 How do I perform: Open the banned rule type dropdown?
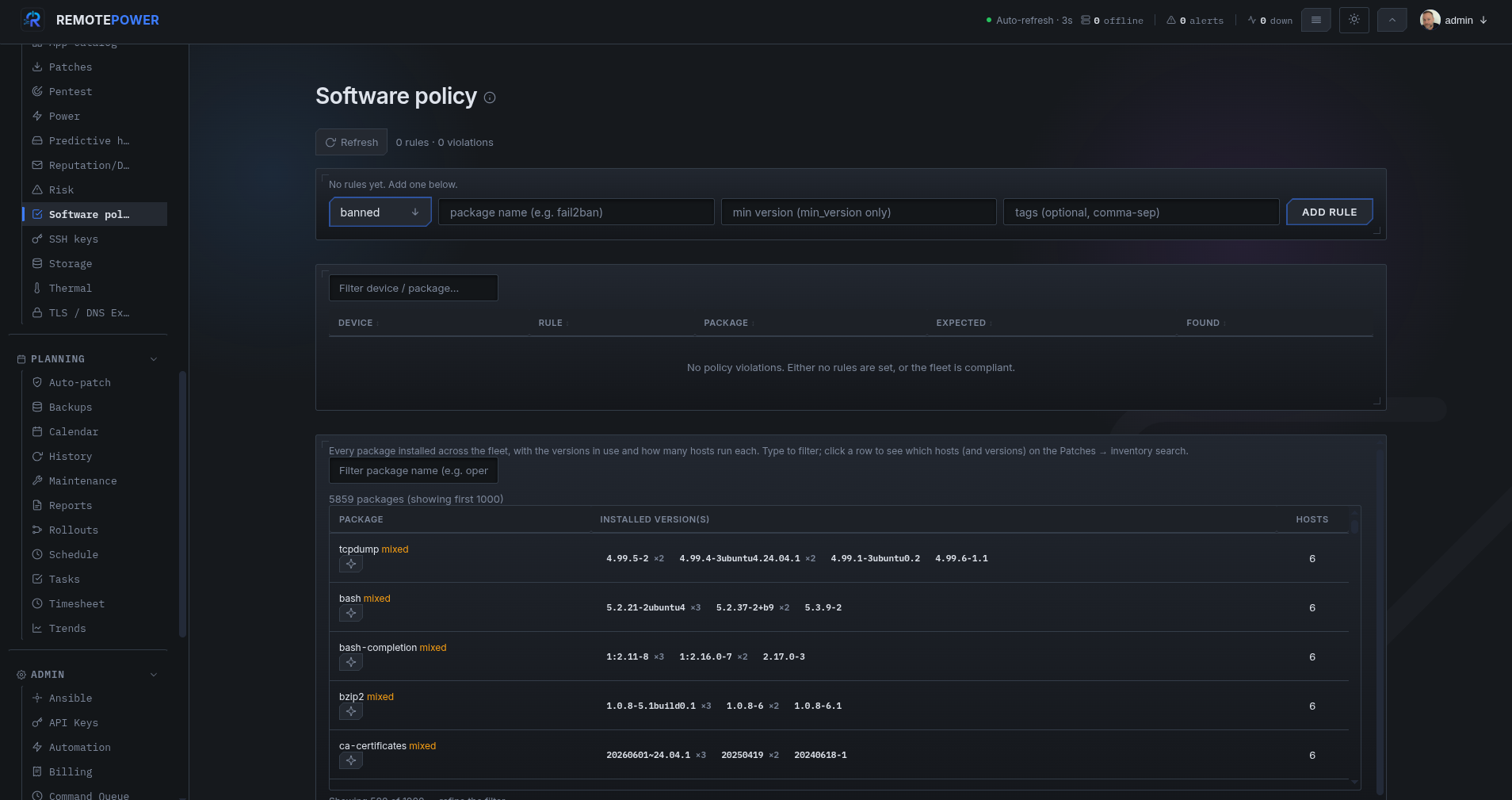tap(380, 212)
